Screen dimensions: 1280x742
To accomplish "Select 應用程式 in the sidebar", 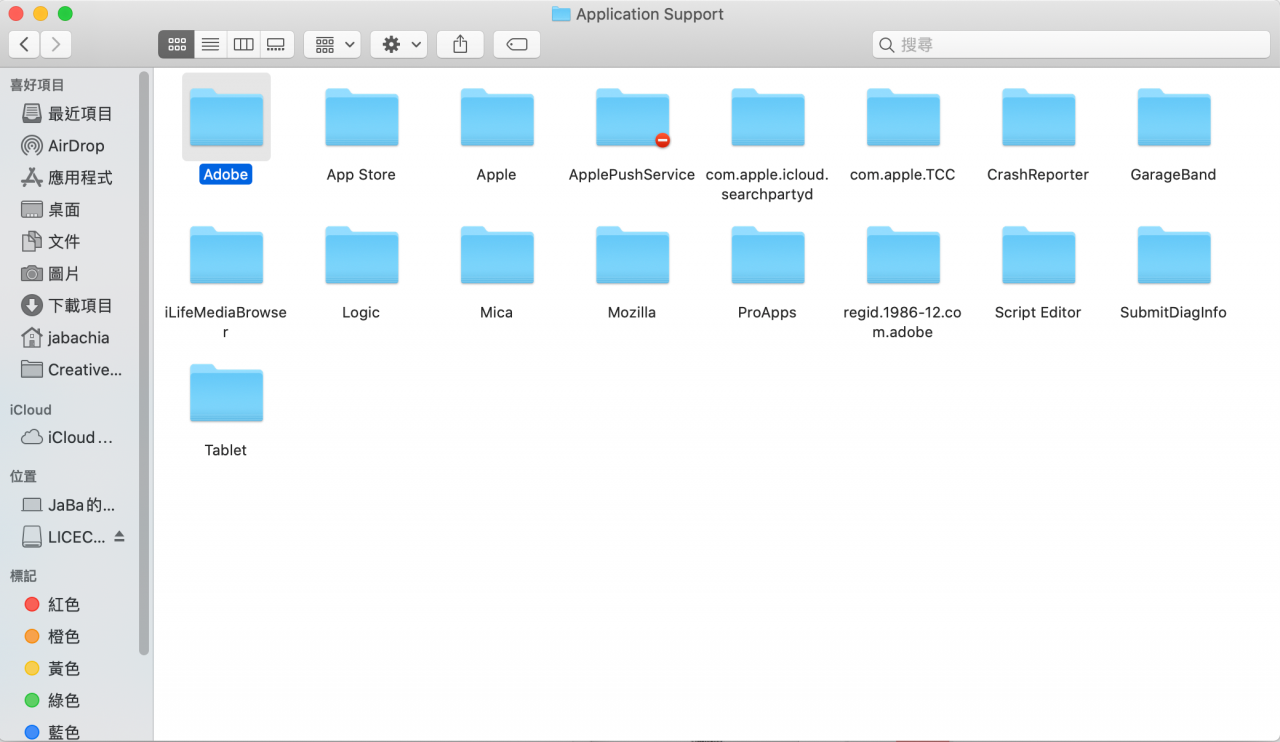I will pyautogui.click(x=79, y=178).
